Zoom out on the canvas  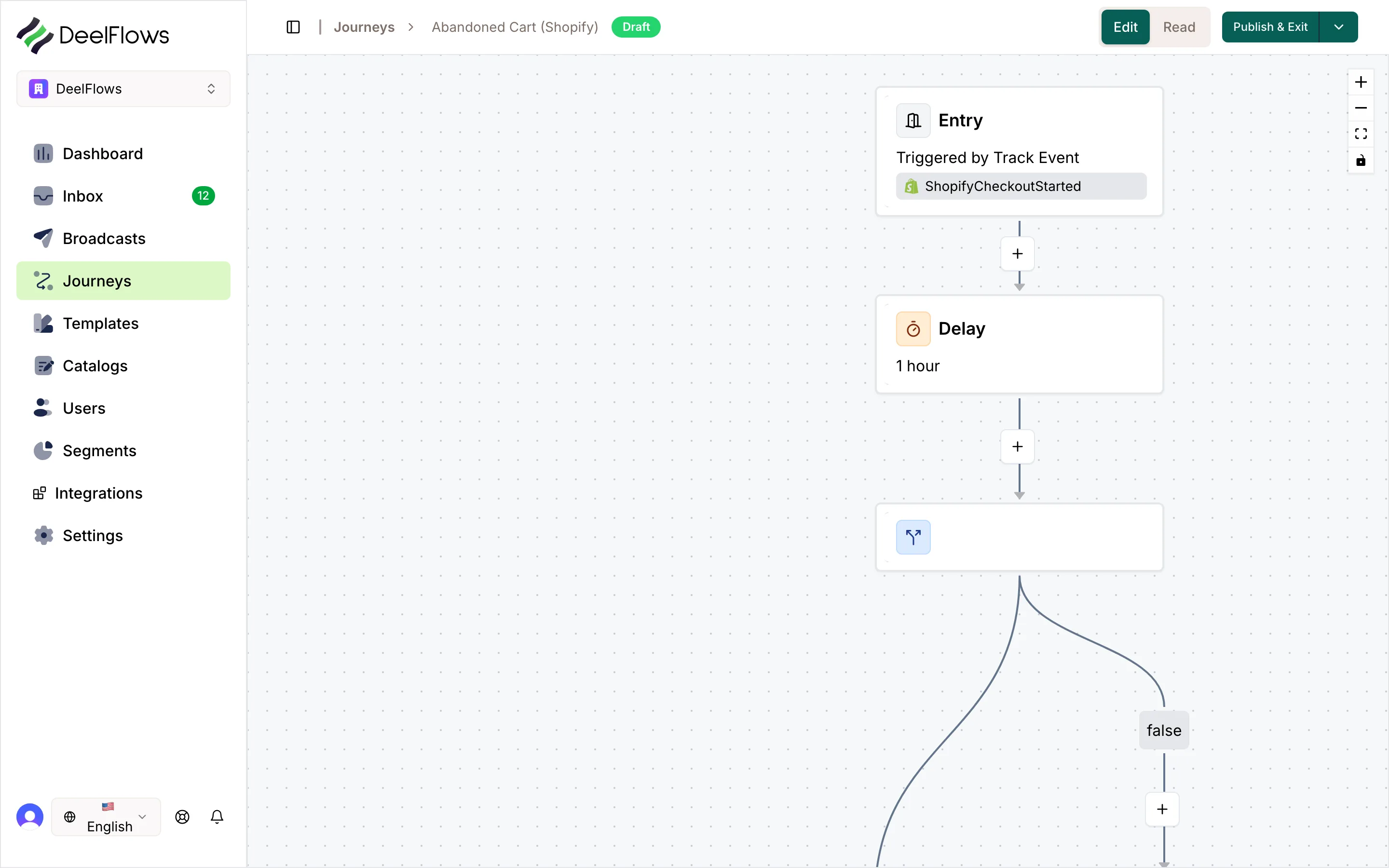[x=1361, y=108]
